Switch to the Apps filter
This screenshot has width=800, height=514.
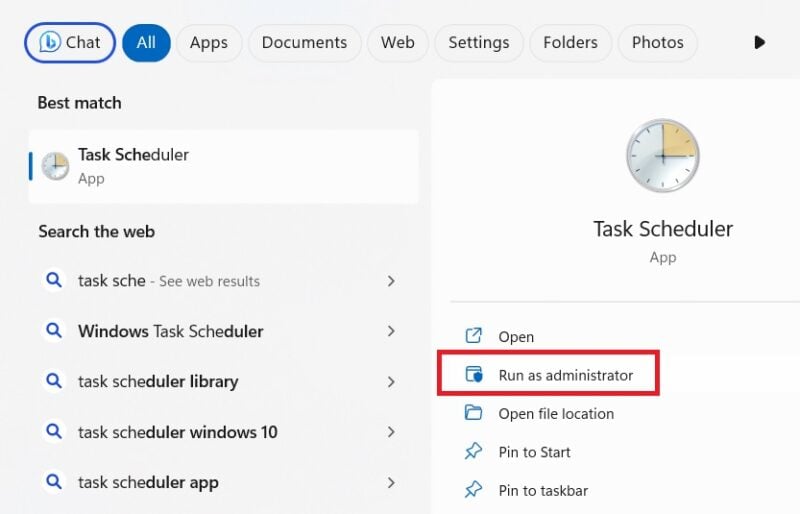(x=209, y=42)
